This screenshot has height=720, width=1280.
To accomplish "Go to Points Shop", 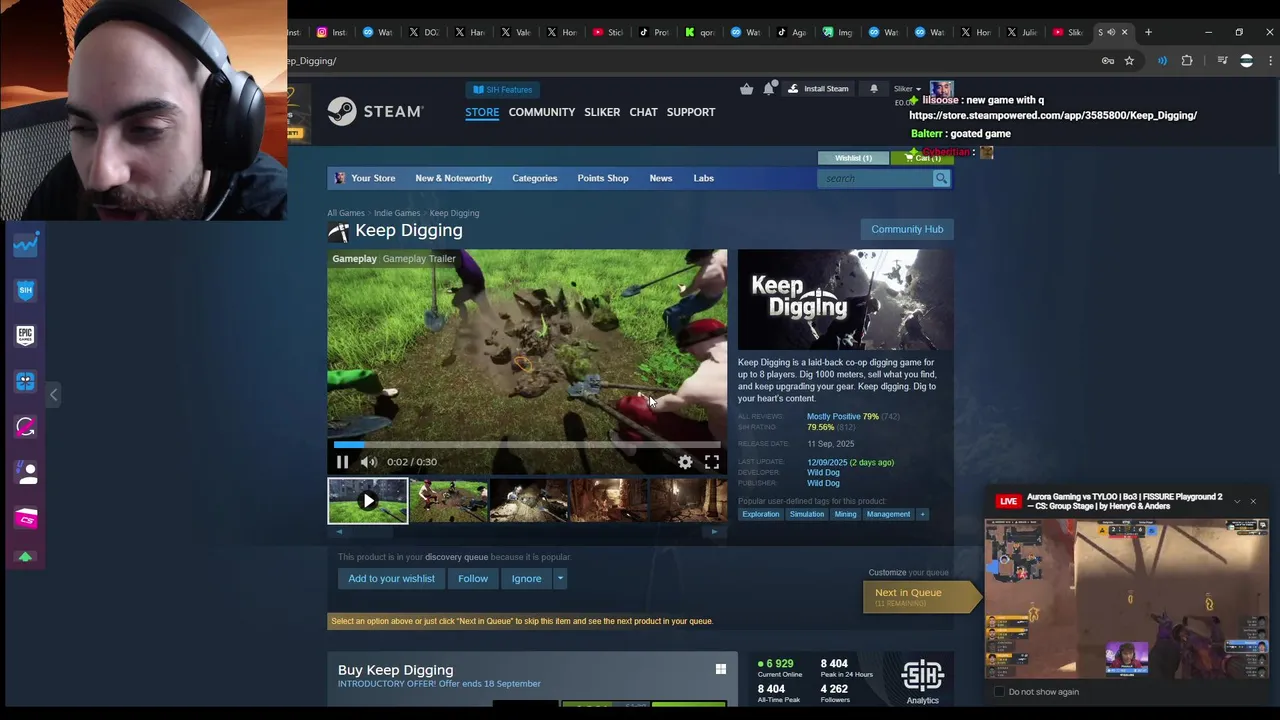I will tap(603, 178).
